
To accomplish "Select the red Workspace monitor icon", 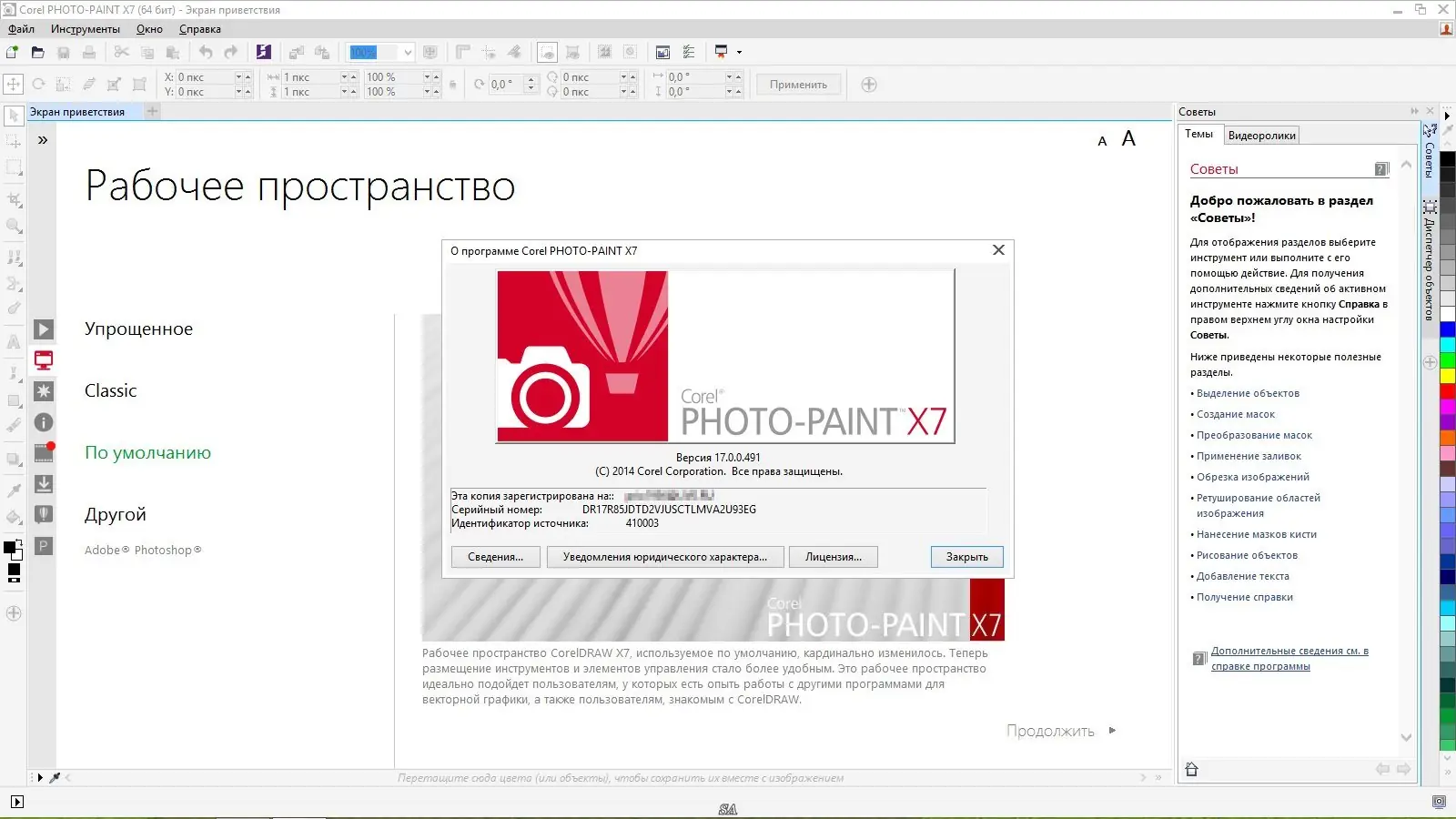I will pos(44,360).
